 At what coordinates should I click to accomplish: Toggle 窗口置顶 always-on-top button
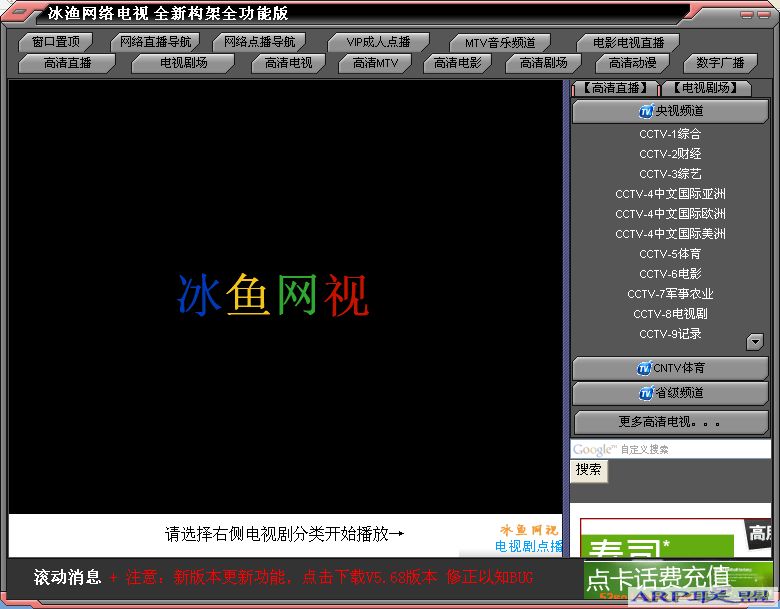click(x=56, y=42)
